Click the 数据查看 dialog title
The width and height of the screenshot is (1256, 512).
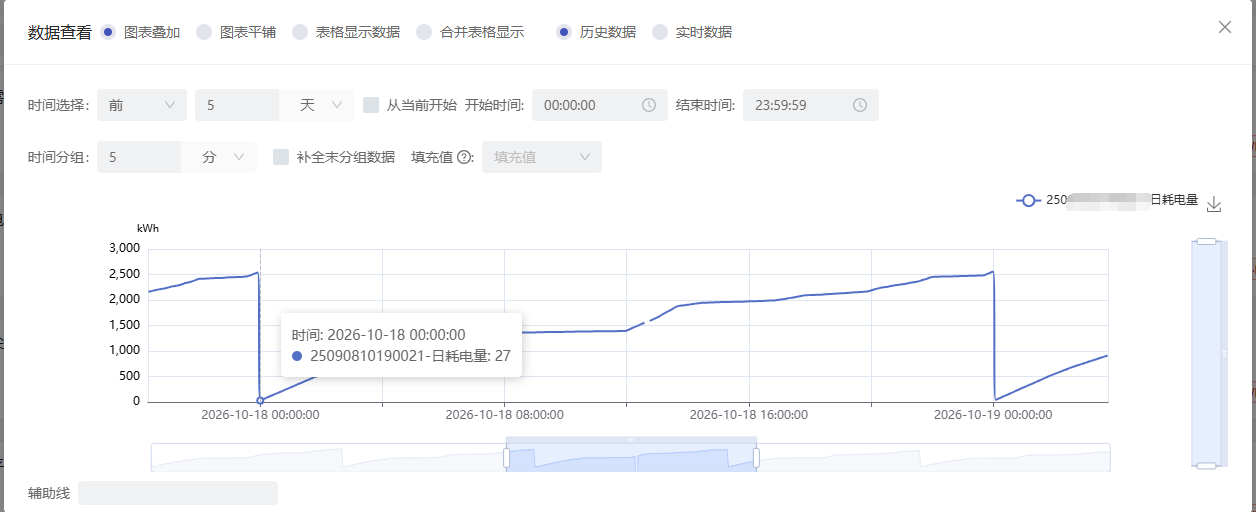60,32
